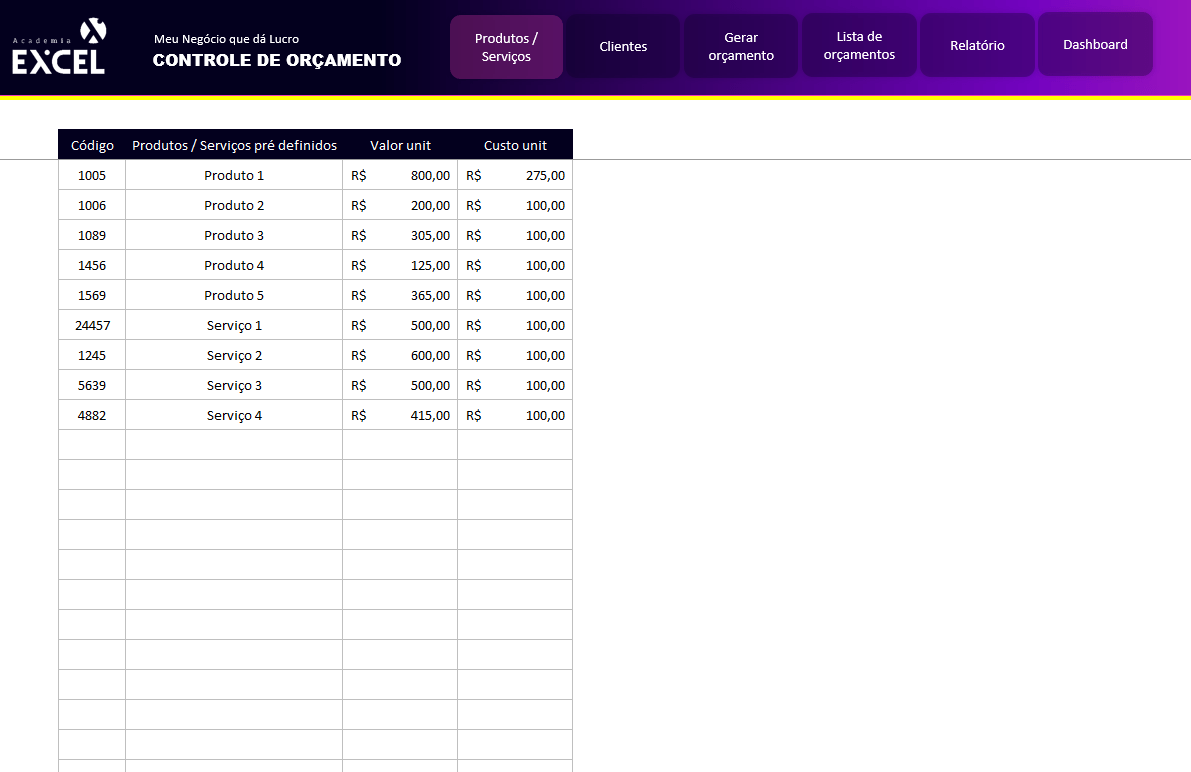The width and height of the screenshot is (1191, 772).
Task: Click the Produto 5 name cell
Action: (234, 296)
